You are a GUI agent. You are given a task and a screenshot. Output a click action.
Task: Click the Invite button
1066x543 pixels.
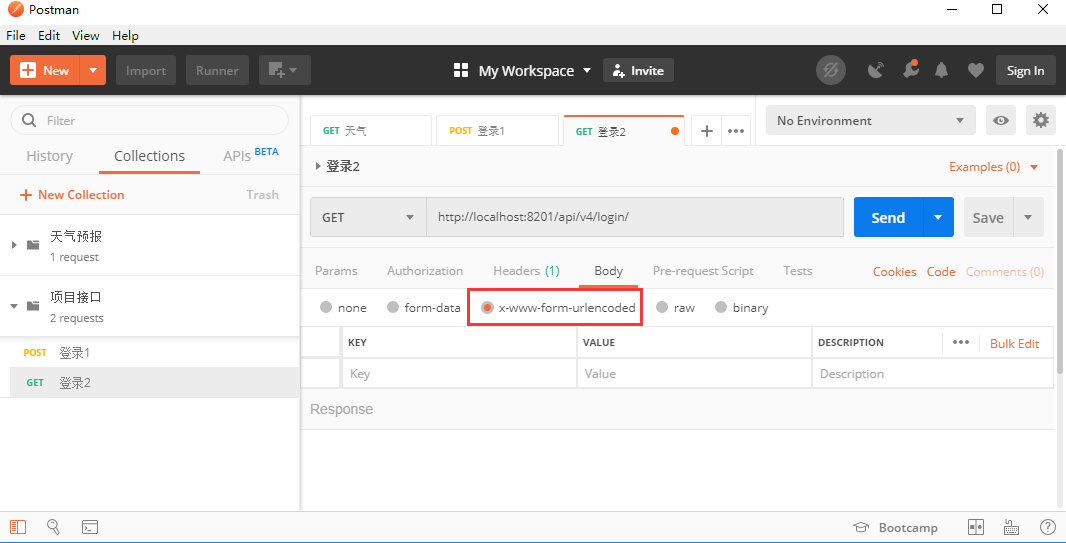point(638,71)
